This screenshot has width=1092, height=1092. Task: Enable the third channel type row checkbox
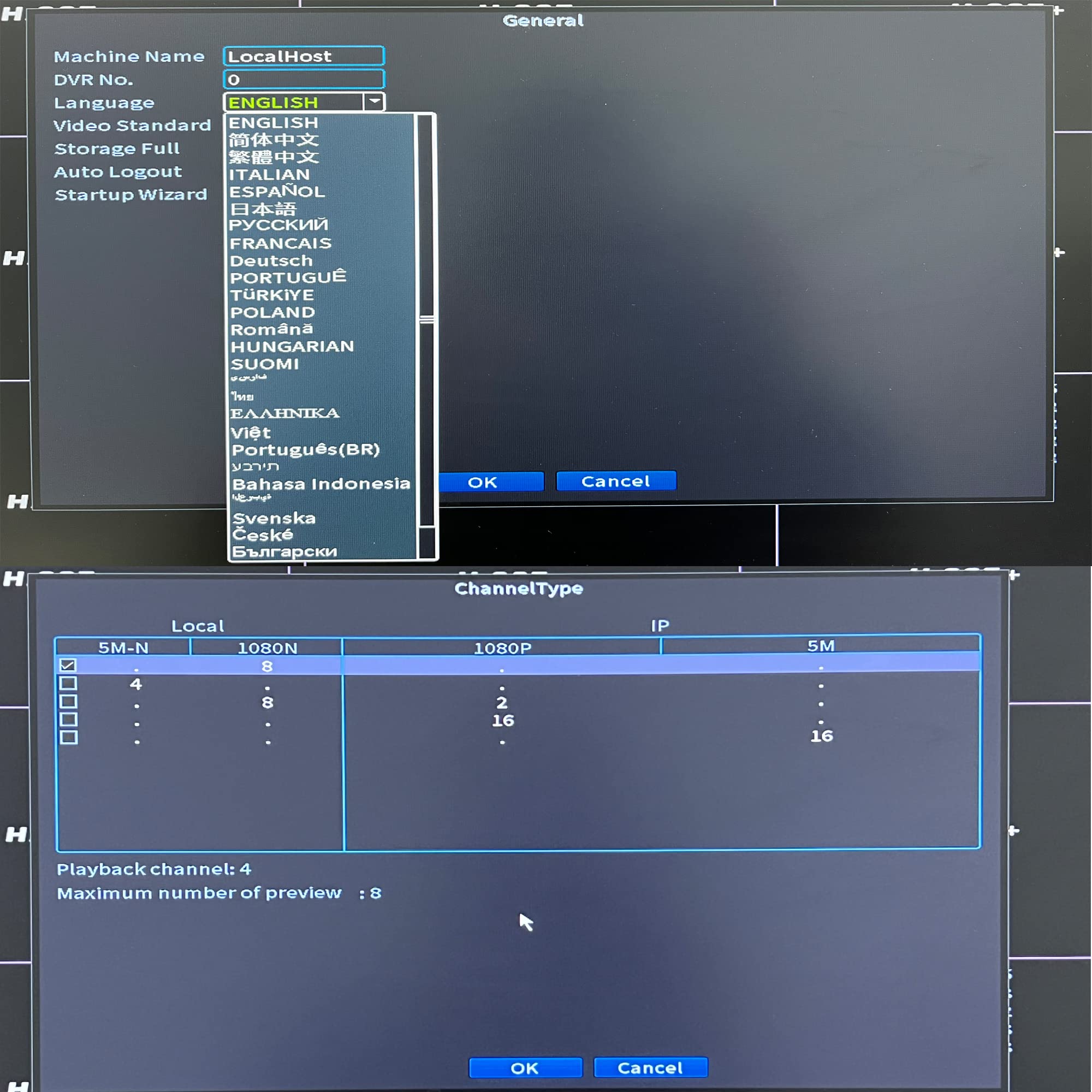pyautogui.click(x=68, y=702)
